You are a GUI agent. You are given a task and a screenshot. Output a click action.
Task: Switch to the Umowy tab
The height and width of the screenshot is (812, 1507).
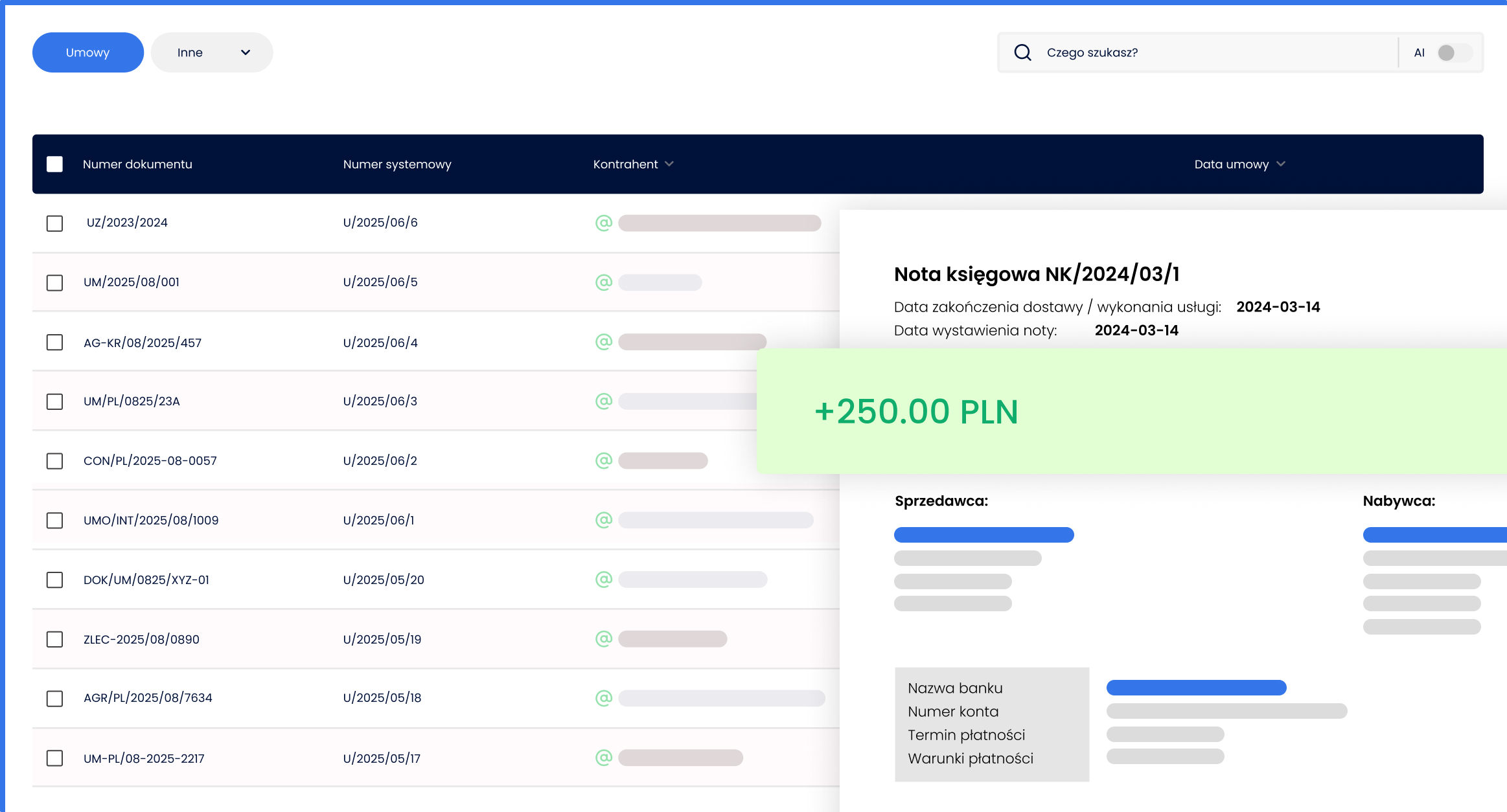tap(87, 52)
